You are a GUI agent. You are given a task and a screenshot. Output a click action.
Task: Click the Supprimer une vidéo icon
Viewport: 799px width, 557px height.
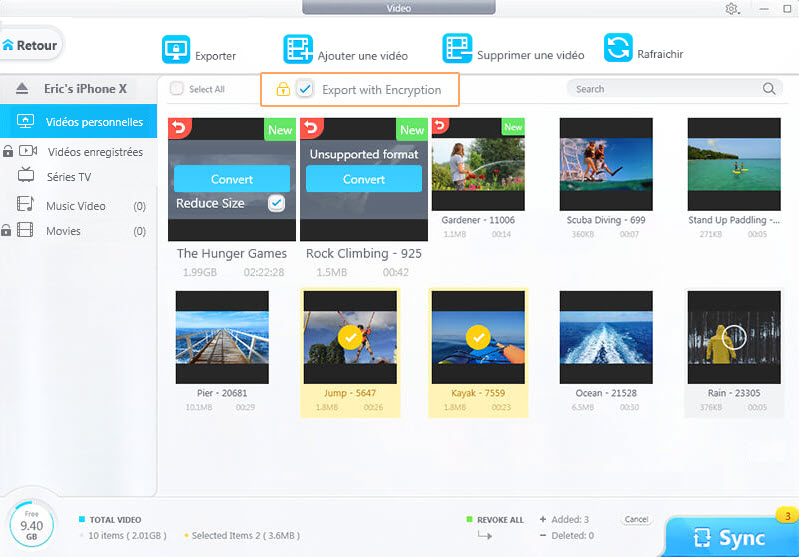458,49
